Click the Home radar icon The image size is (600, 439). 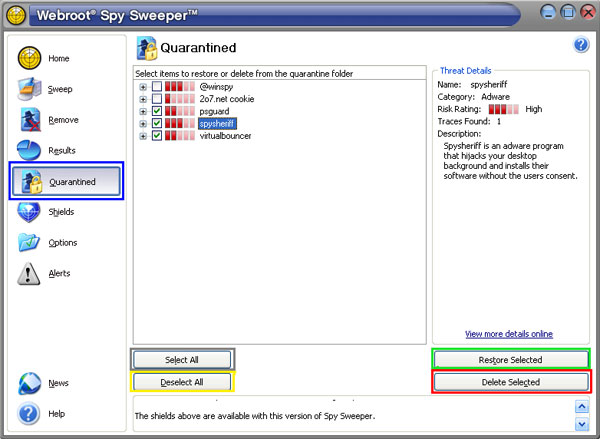tap(29, 58)
